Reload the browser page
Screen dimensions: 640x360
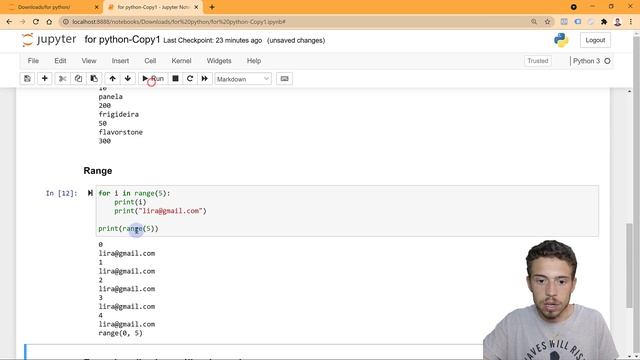tap(36, 22)
